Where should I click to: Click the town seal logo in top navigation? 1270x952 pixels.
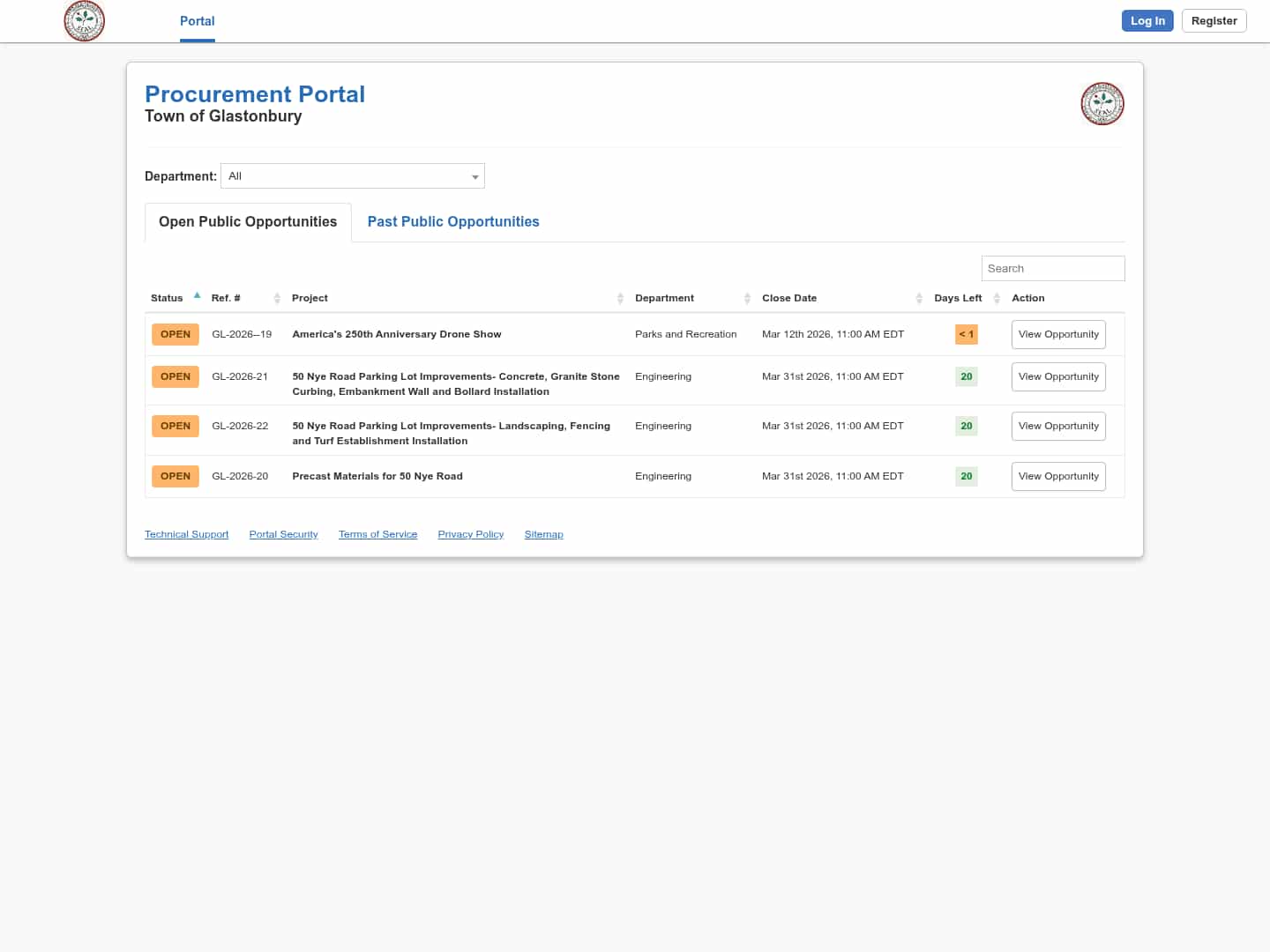(85, 21)
